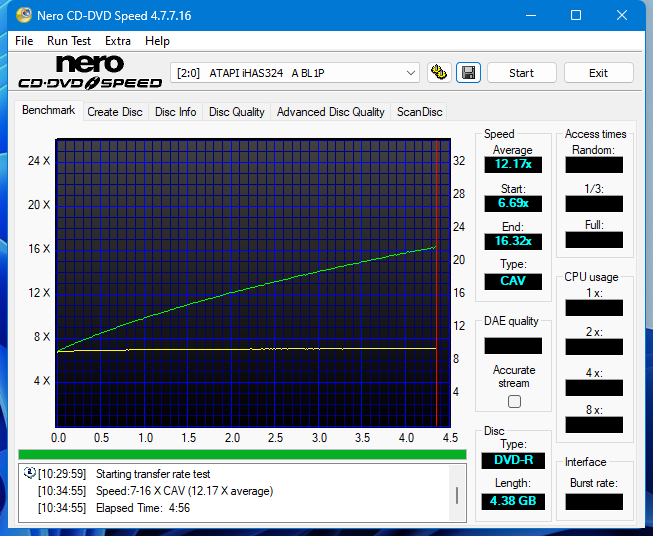
Task: Close the Nero CD-DVD Speed window
Action: point(622,15)
